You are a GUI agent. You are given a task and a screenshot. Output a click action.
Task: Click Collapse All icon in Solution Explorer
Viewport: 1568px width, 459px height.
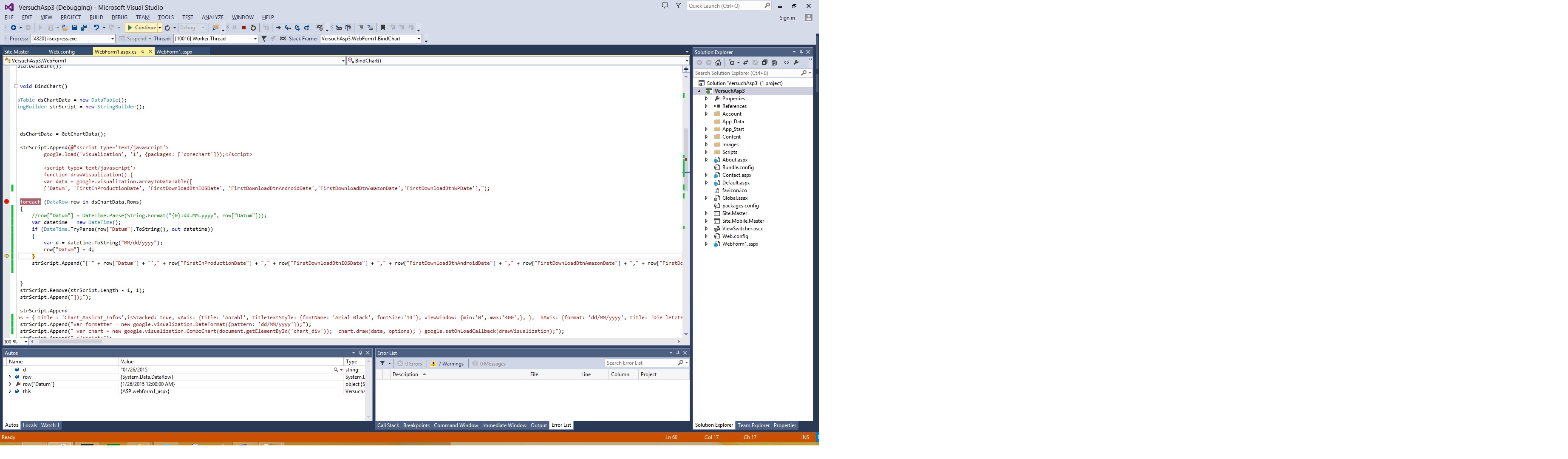click(764, 63)
